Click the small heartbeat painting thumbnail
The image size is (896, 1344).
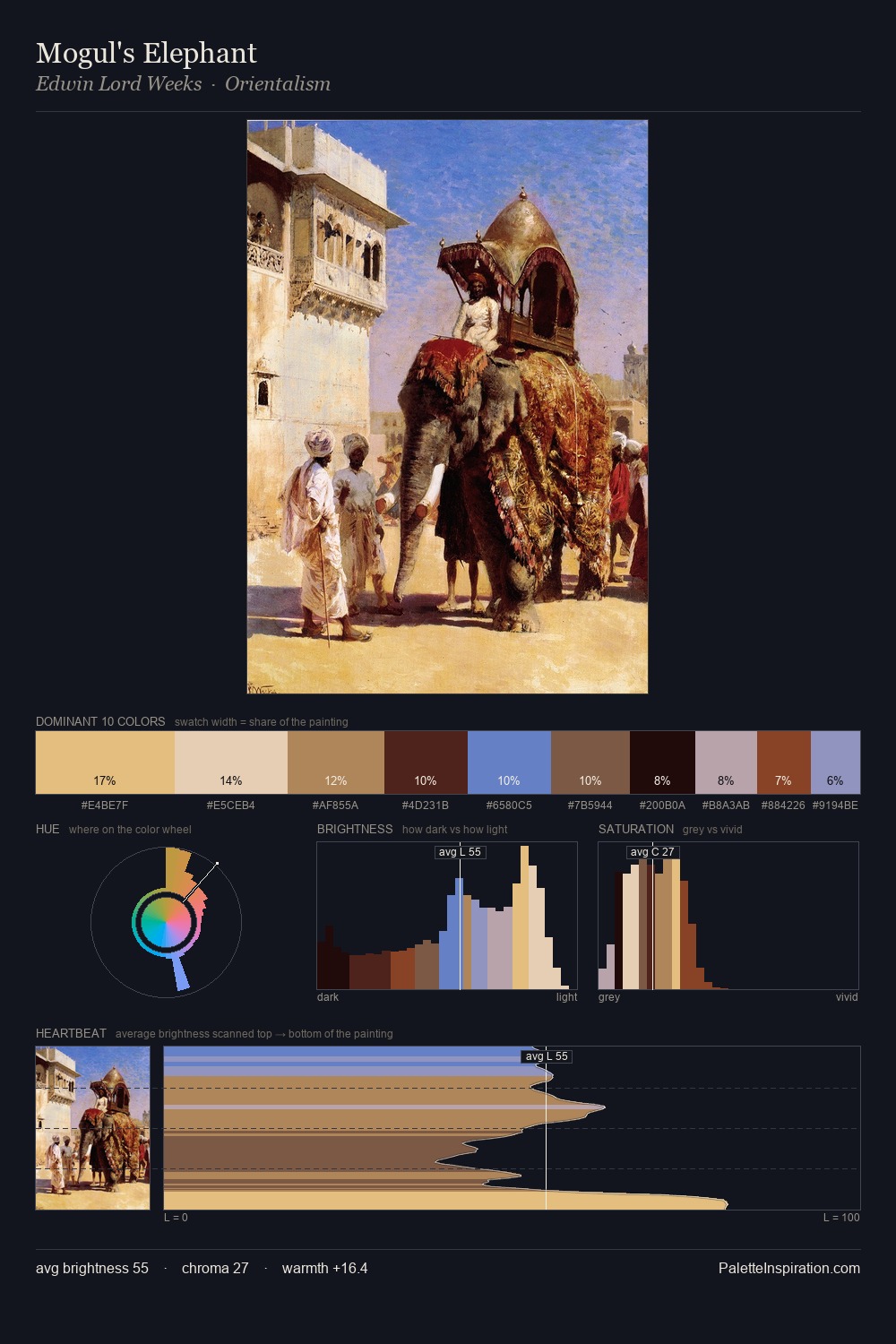point(92,1128)
